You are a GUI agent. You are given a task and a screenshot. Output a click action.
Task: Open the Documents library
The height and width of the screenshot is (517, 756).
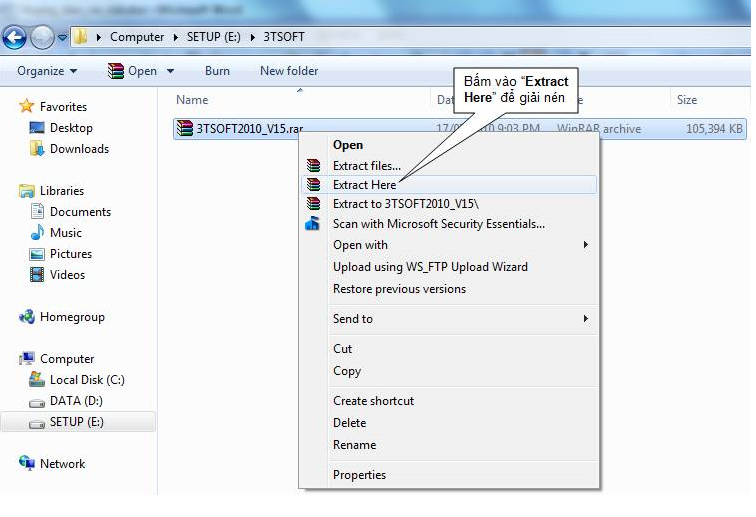[81, 212]
